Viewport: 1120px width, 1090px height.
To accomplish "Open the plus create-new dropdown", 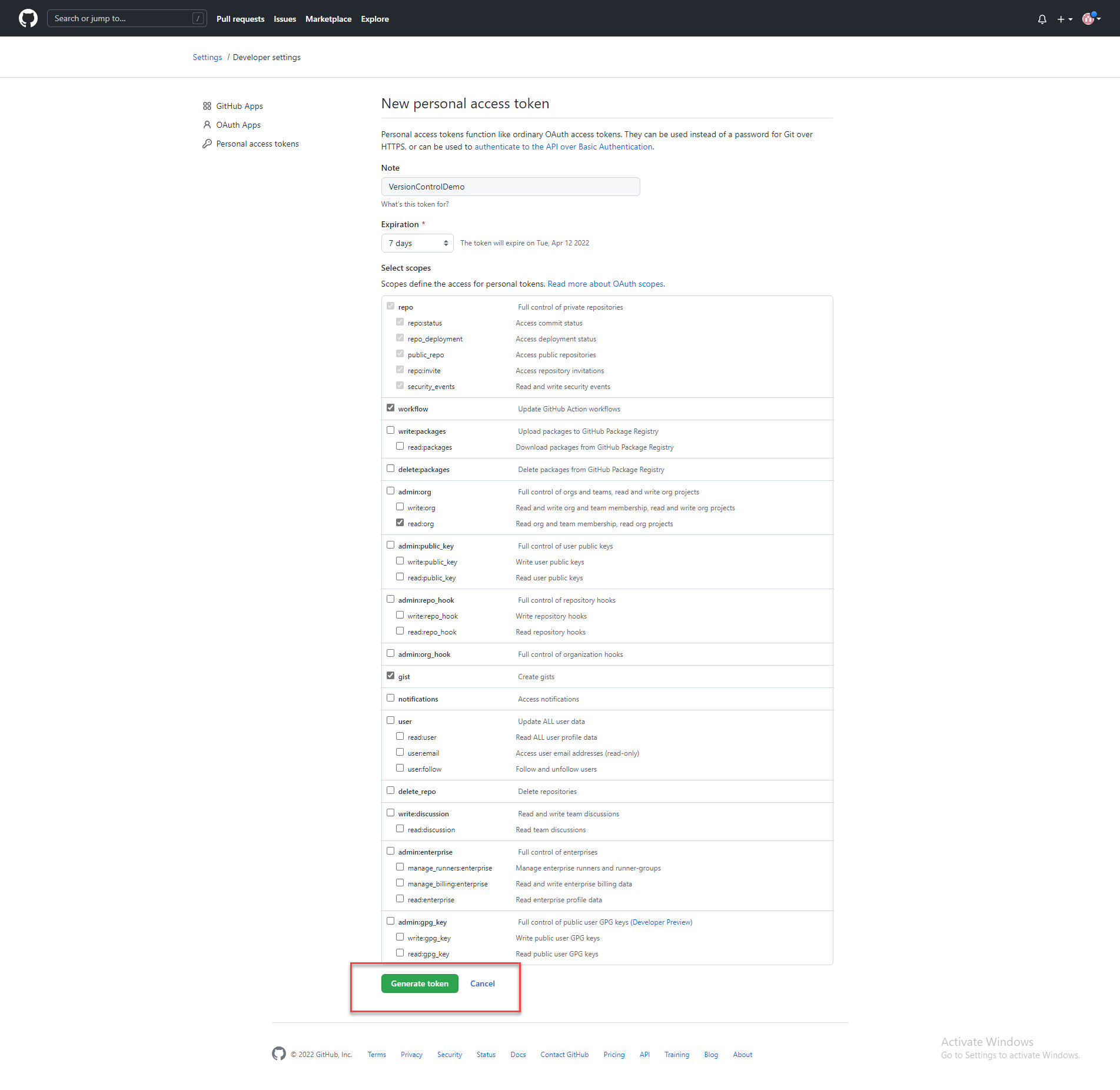I will pyautogui.click(x=1065, y=19).
